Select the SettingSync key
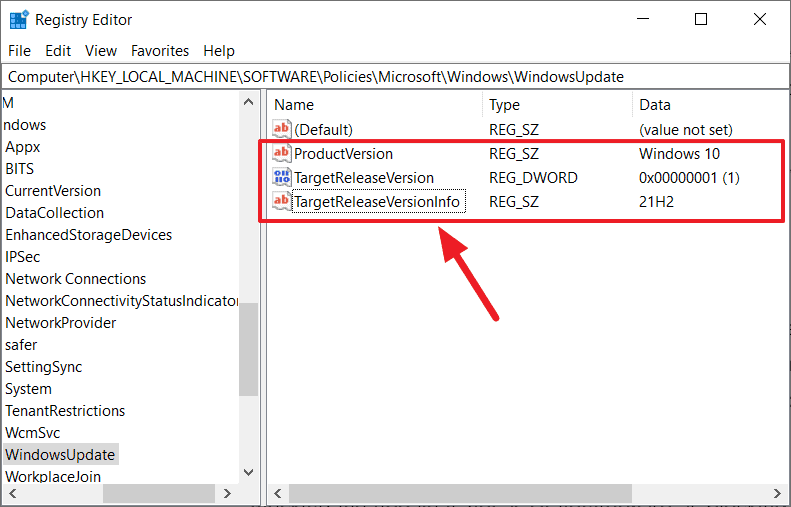 (x=43, y=367)
